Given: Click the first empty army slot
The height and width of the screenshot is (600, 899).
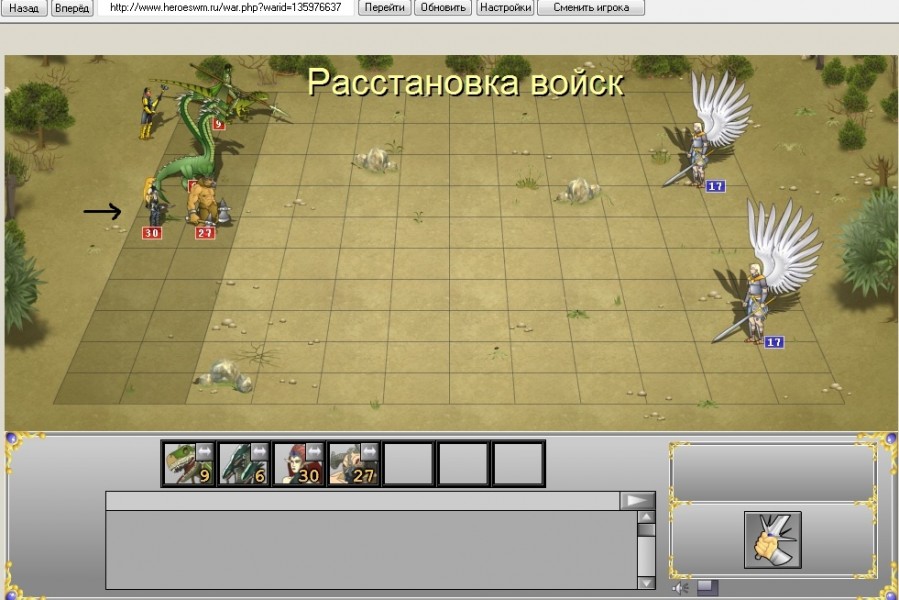Looking at the screenshot, I should [x=408, y=463].
